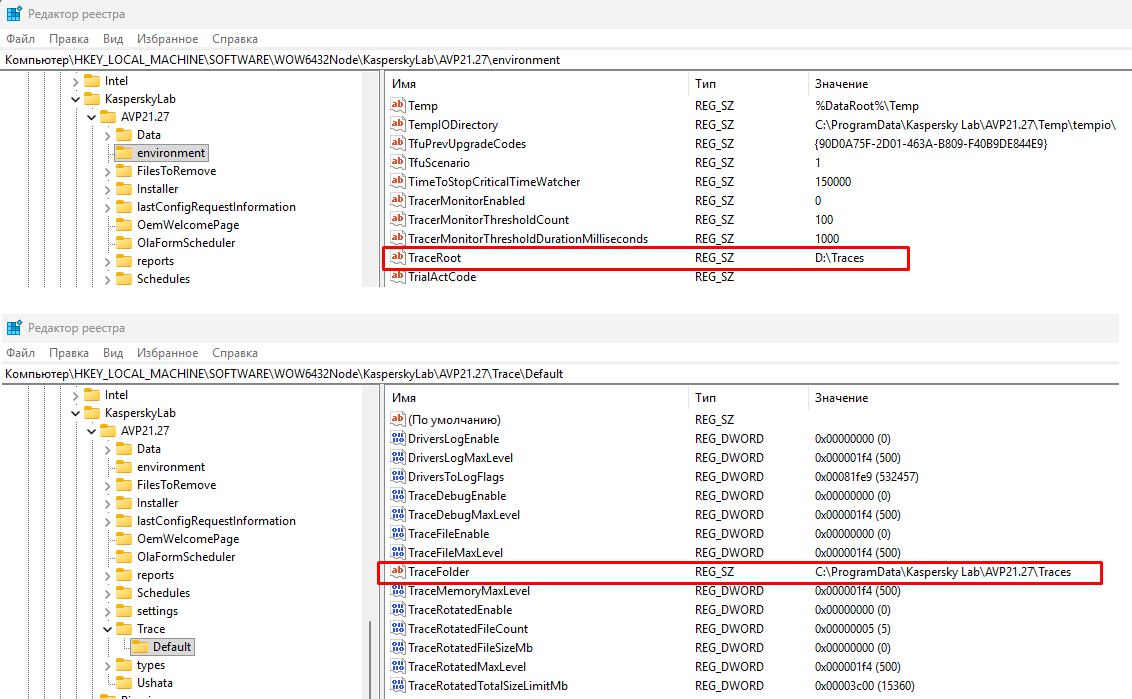Select the OemWelcomePage folder icon in upper window

(124, 225)
